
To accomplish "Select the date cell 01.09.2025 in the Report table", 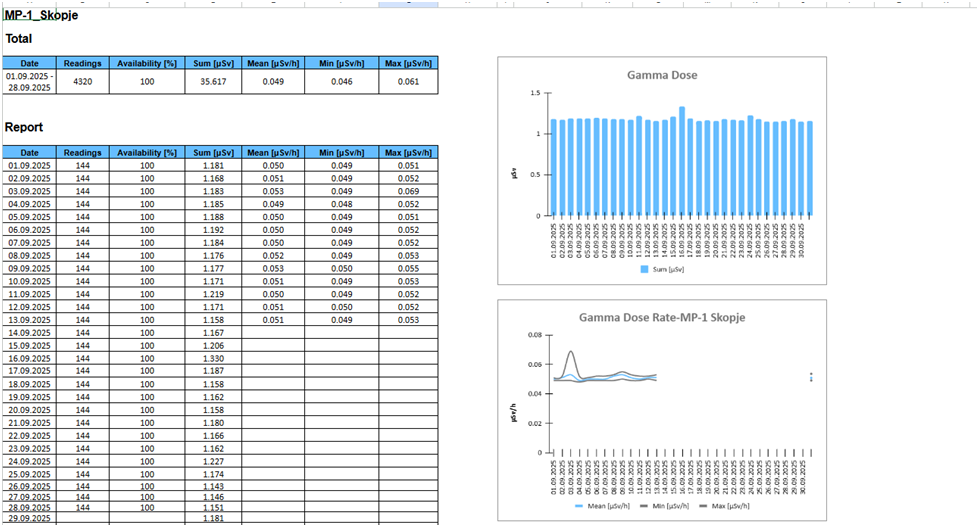I will tap(29, 165).
